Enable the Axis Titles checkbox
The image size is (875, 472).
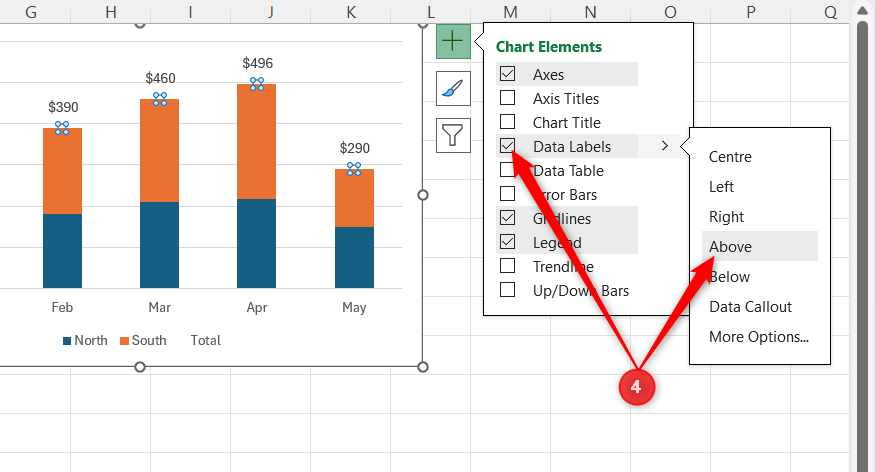507,98
